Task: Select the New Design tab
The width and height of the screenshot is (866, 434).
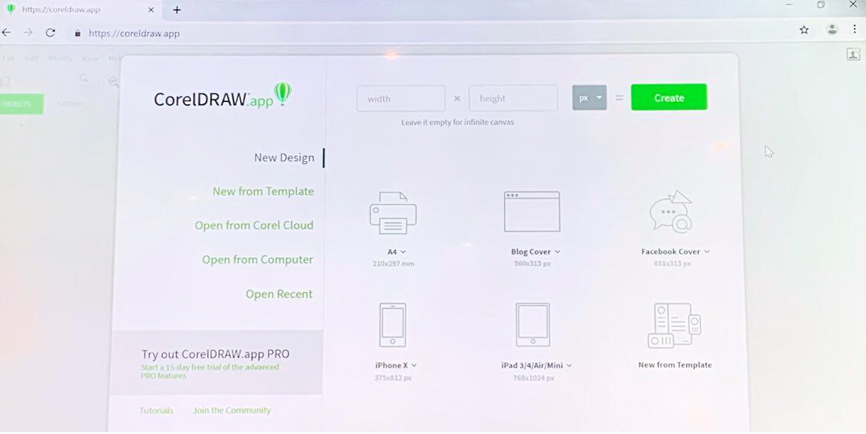Action: 284,158
